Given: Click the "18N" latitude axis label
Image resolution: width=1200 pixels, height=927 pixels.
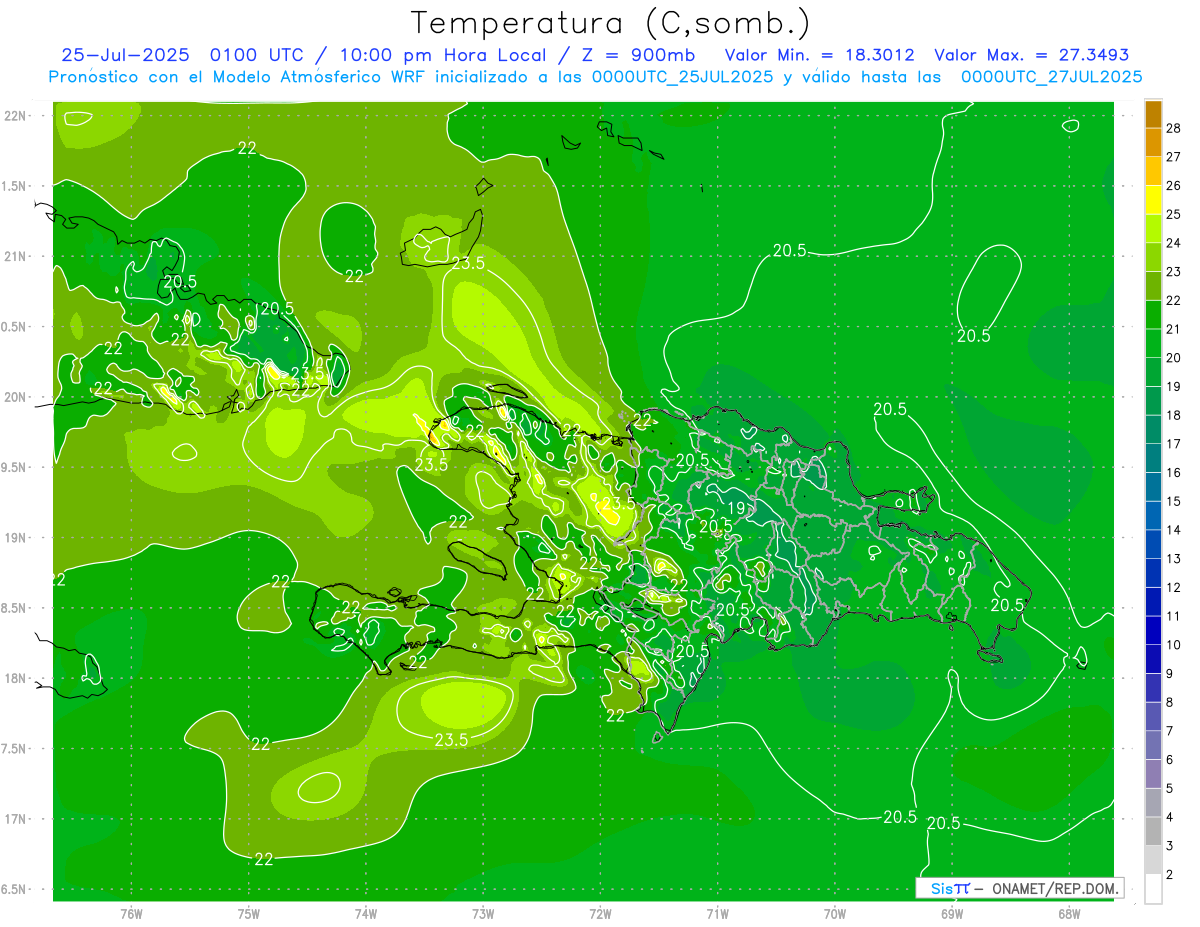Looking at the screenshot, I should 15,679.
